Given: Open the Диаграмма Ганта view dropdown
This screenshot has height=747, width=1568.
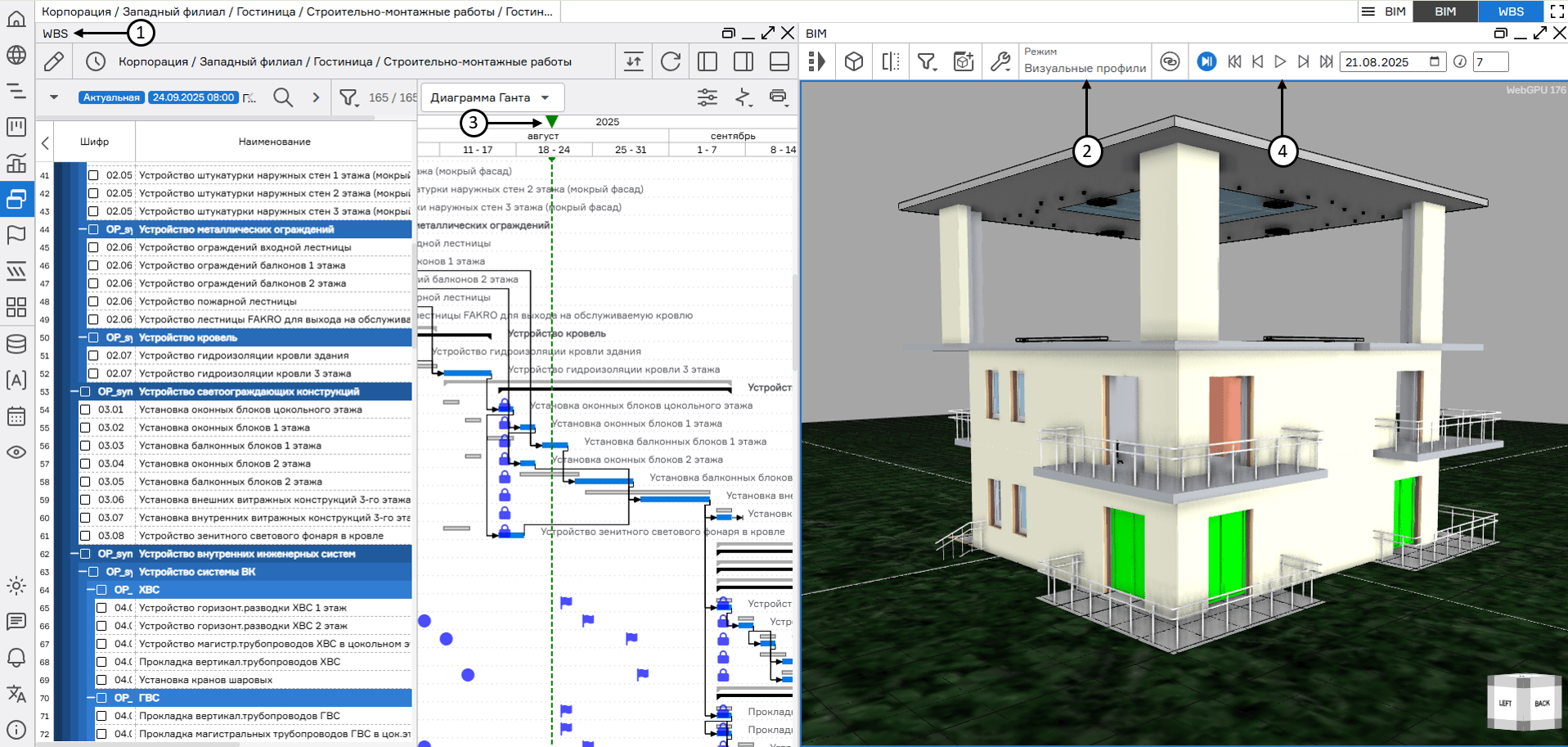Looking at the screenshot, I should [x=491, y=97].
